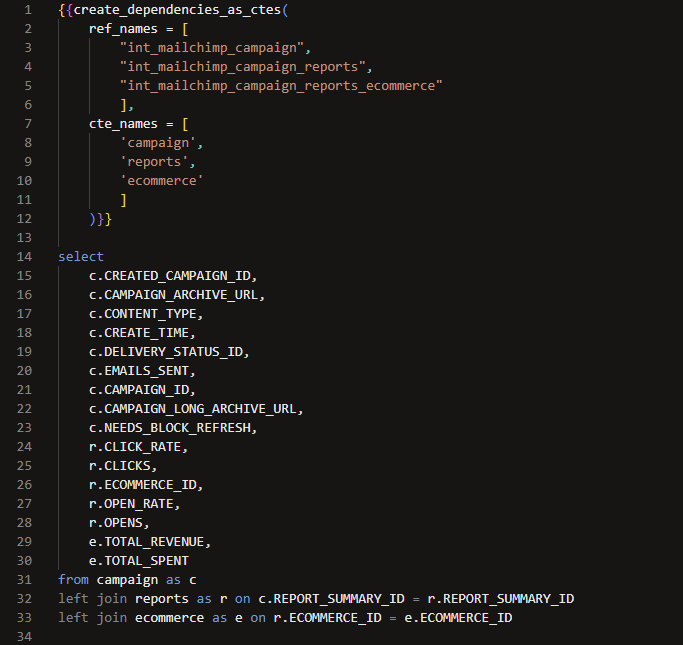Click line number 14 in gutter

[24, 257]
